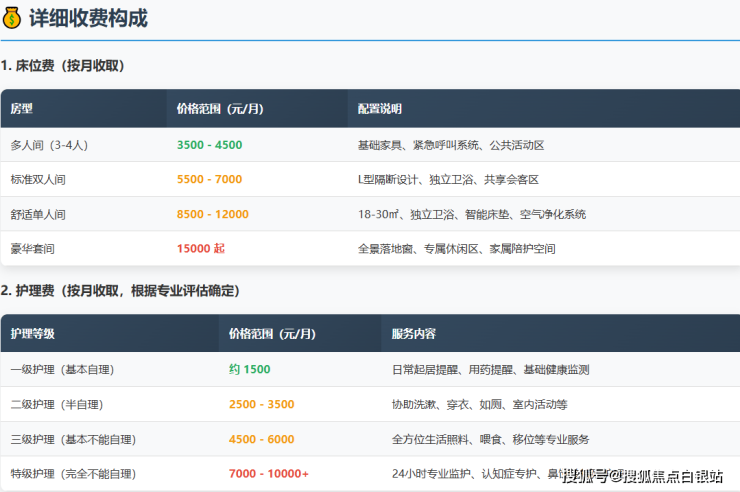Click the green 3500 - 4500 price

click(209, 145)
